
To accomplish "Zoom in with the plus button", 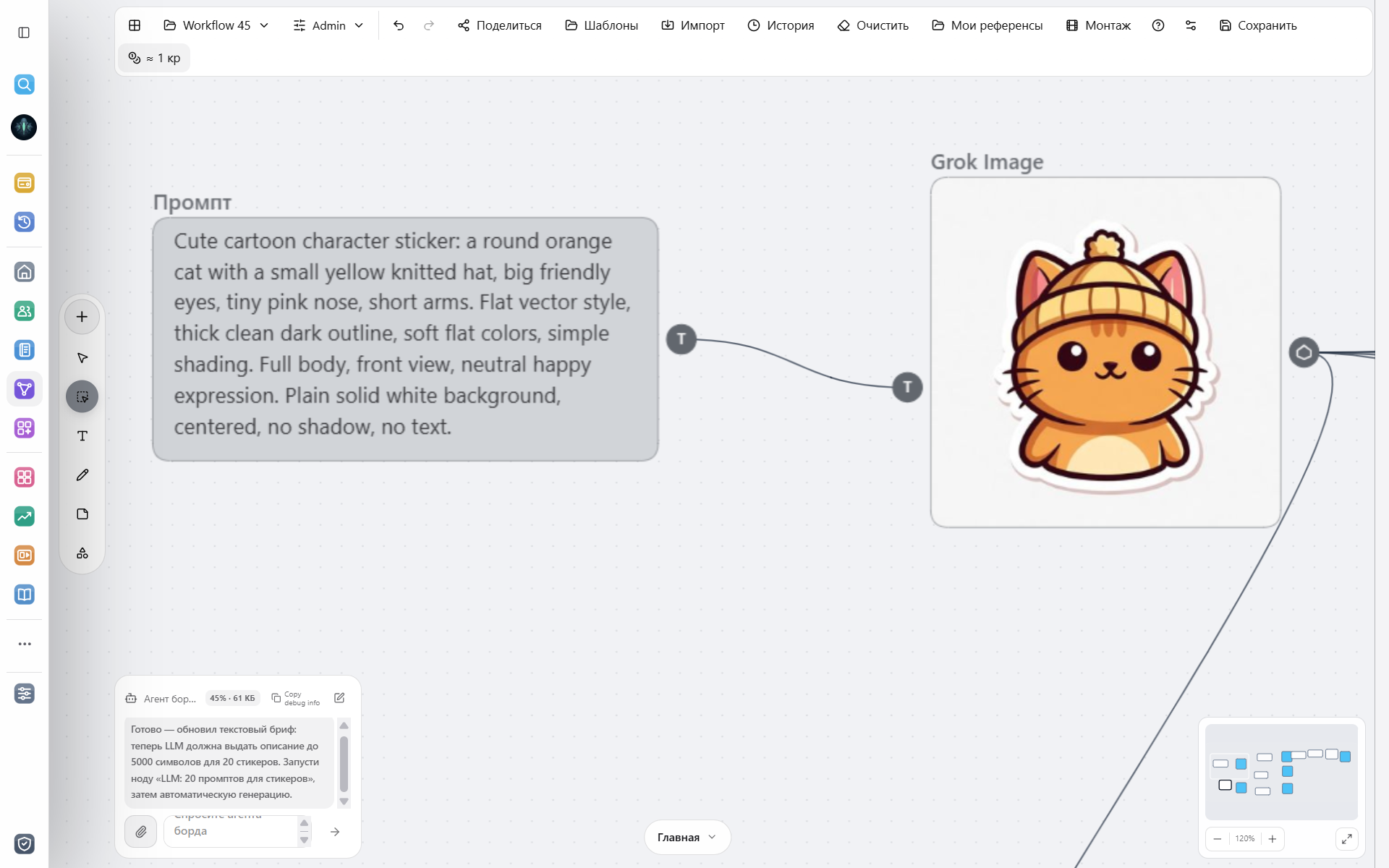I will coord(1273,839).
